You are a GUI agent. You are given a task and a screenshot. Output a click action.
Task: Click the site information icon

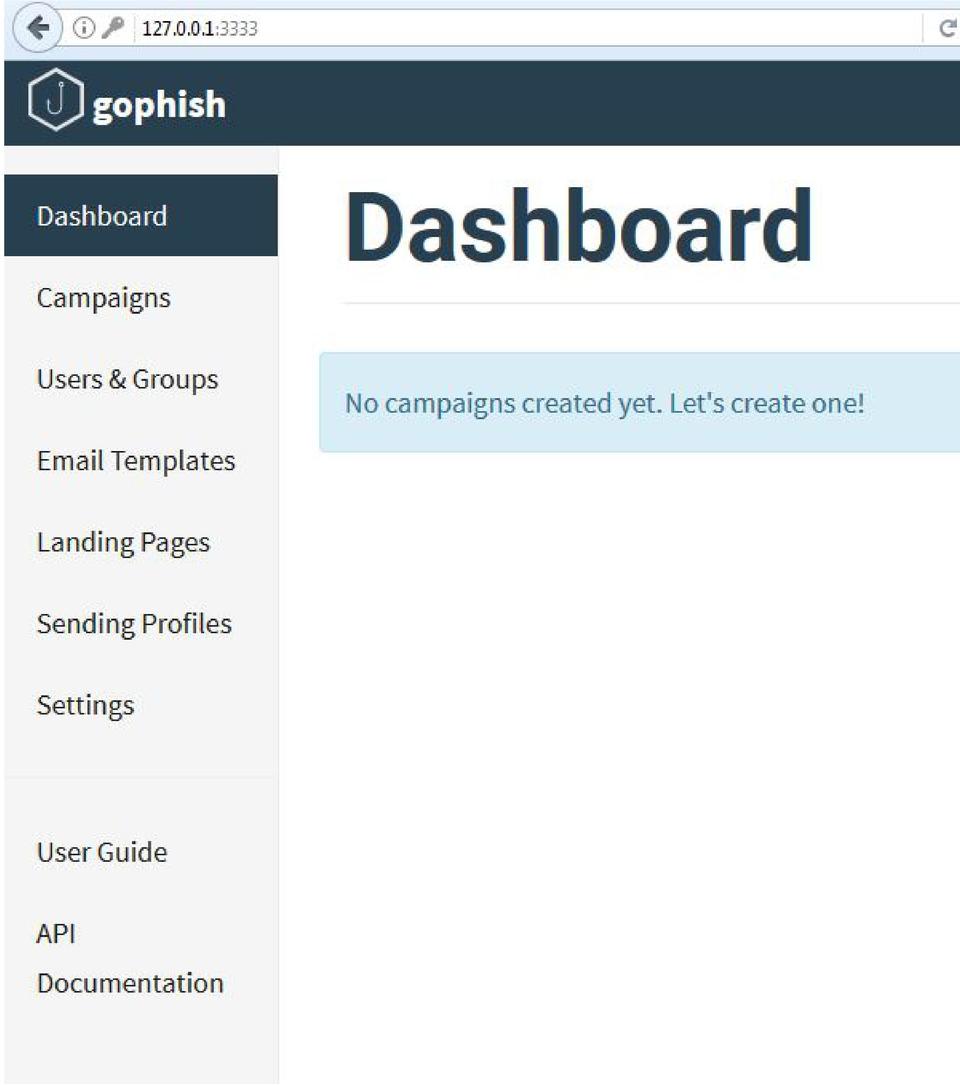point(84,28)
